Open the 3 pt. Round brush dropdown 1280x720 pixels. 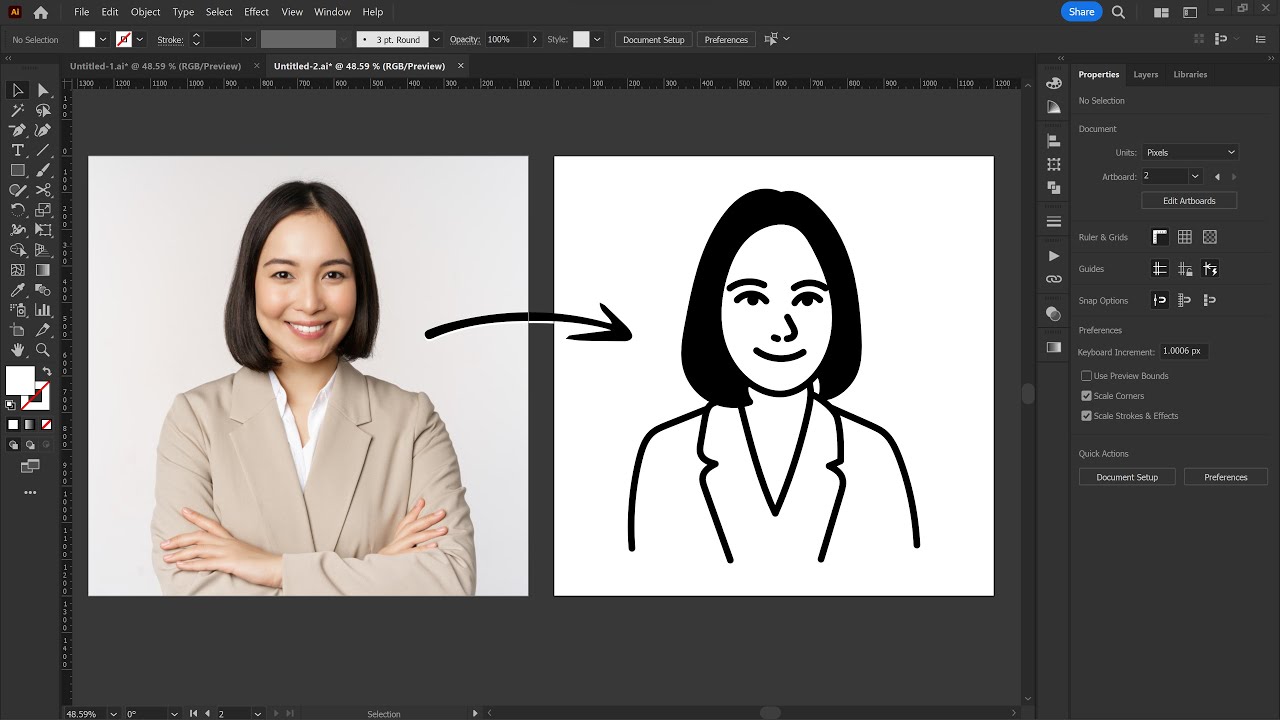point(436,40)
